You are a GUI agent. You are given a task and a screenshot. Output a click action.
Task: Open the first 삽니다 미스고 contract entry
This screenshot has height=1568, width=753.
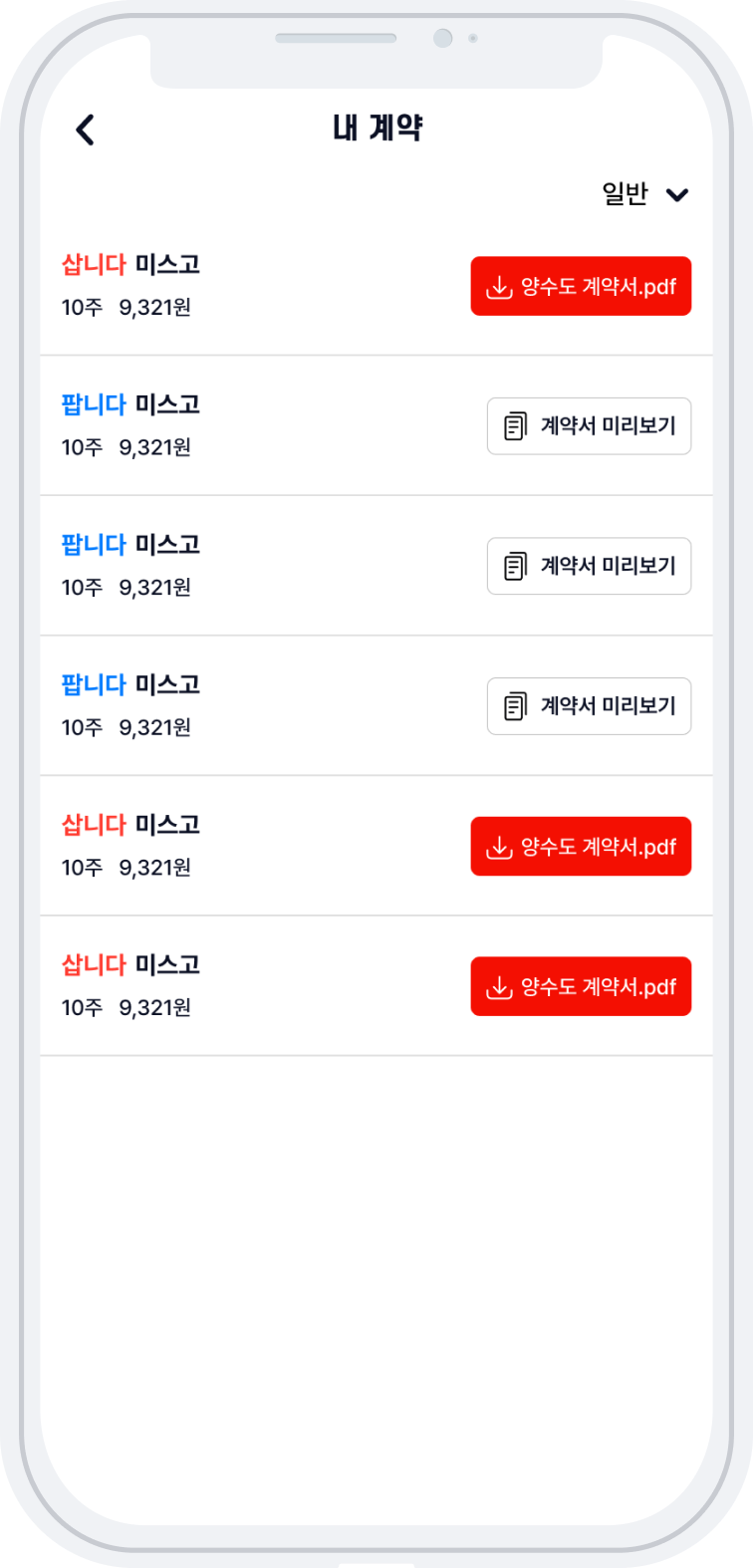click(x=130, y=265)
